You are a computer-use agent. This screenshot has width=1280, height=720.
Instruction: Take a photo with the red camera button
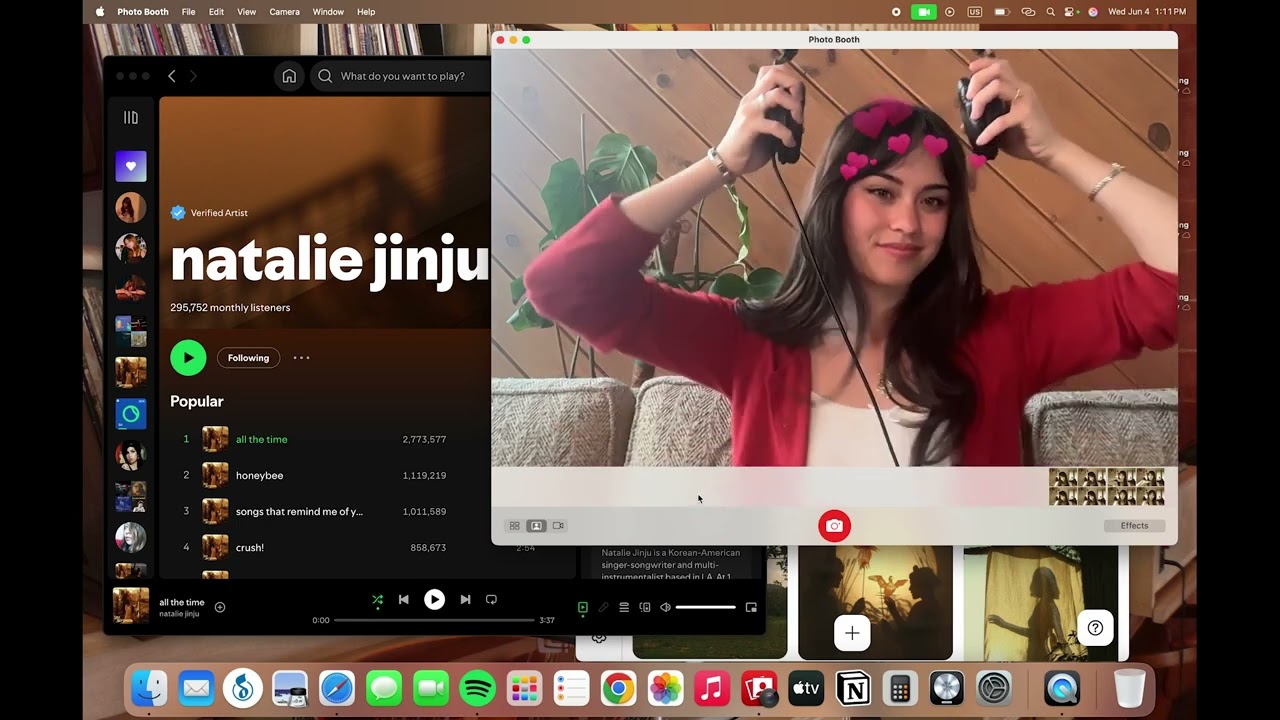pos(834,526)
